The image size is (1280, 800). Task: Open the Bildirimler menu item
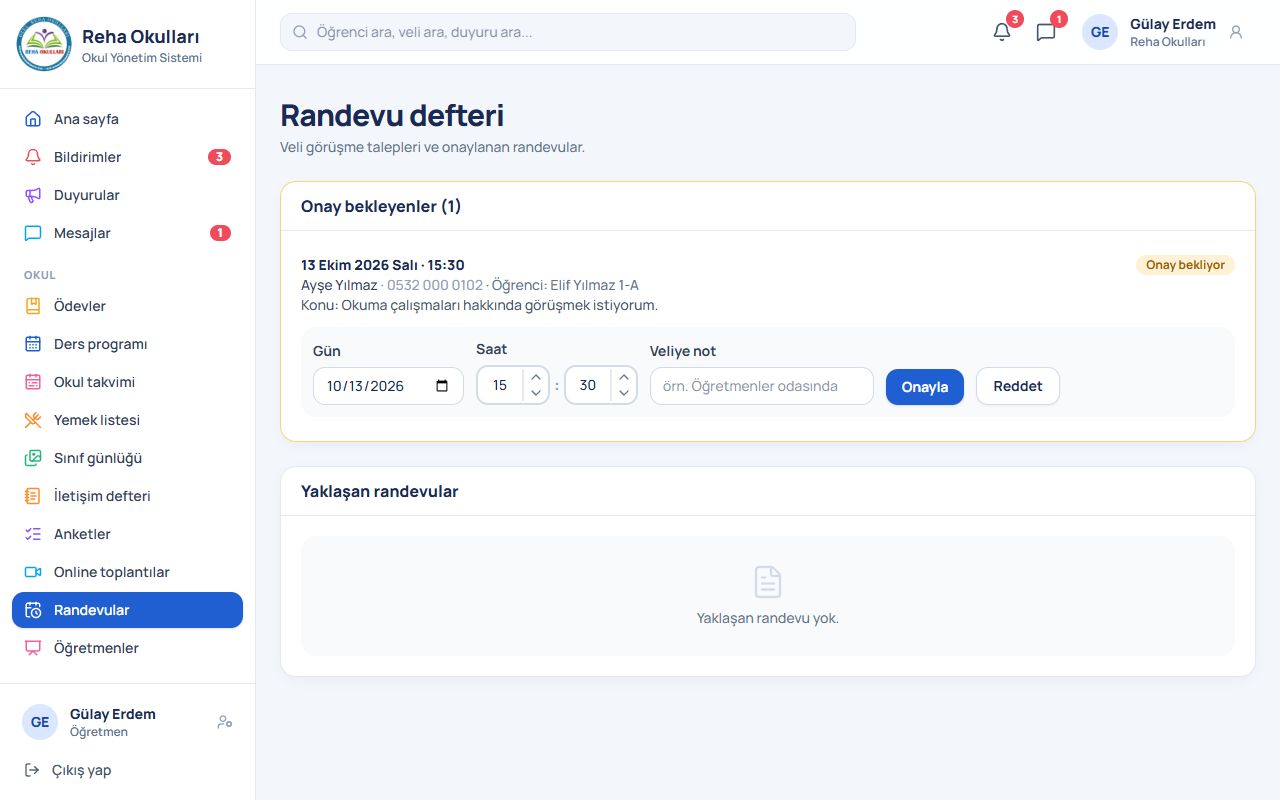coord(127,157)
